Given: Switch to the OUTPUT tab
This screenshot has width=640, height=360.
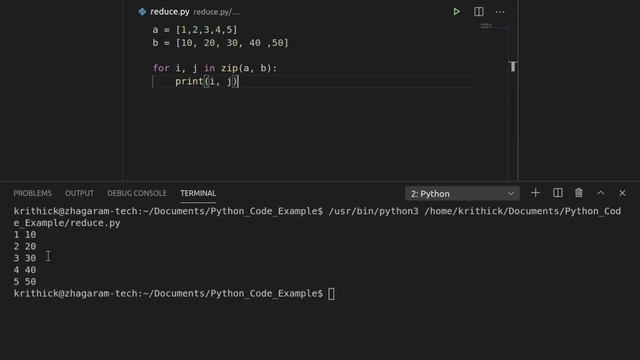Looking at the screenshot, I should 80,193.
